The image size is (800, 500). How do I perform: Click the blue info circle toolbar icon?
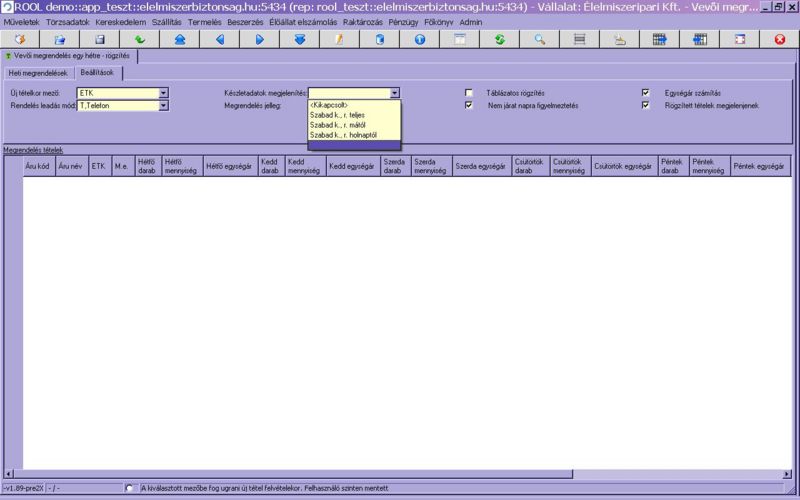tap(419, 39)
